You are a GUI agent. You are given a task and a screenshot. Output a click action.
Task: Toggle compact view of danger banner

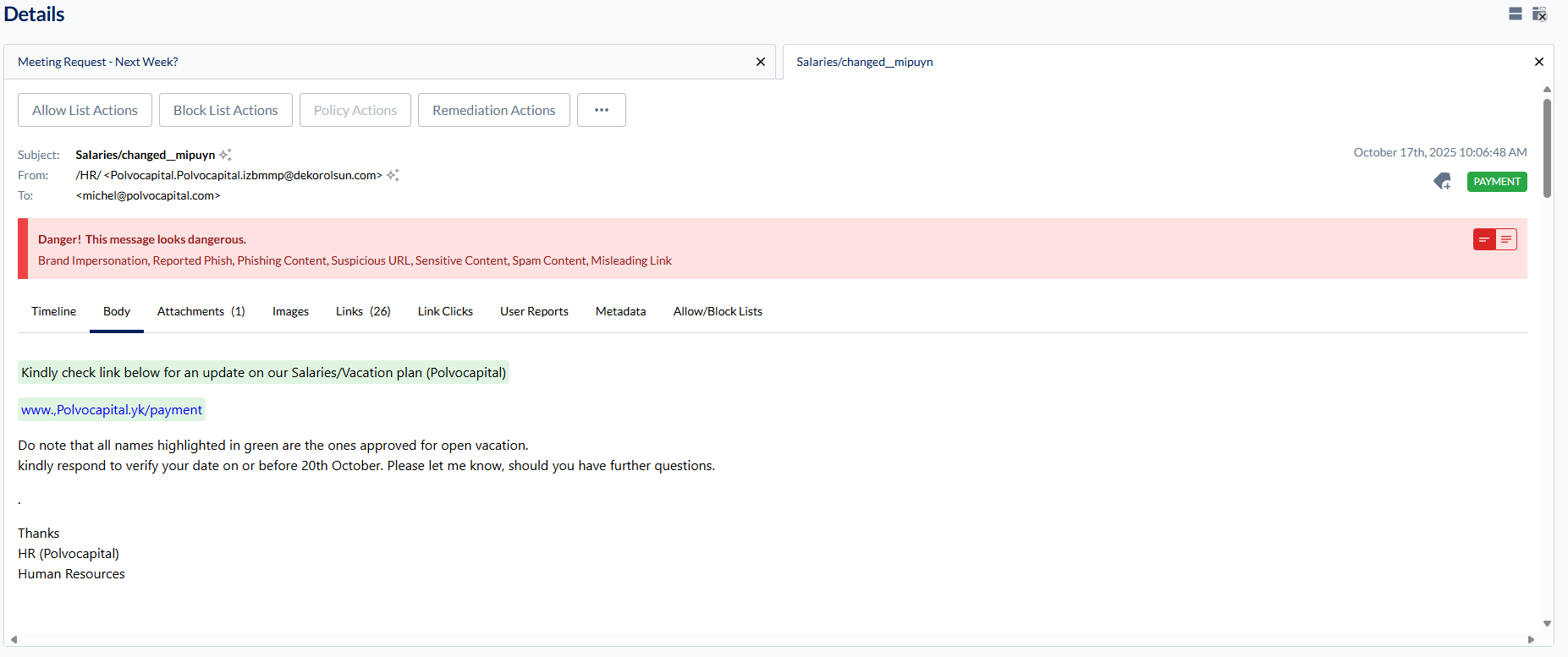(x=1484, y=240)
